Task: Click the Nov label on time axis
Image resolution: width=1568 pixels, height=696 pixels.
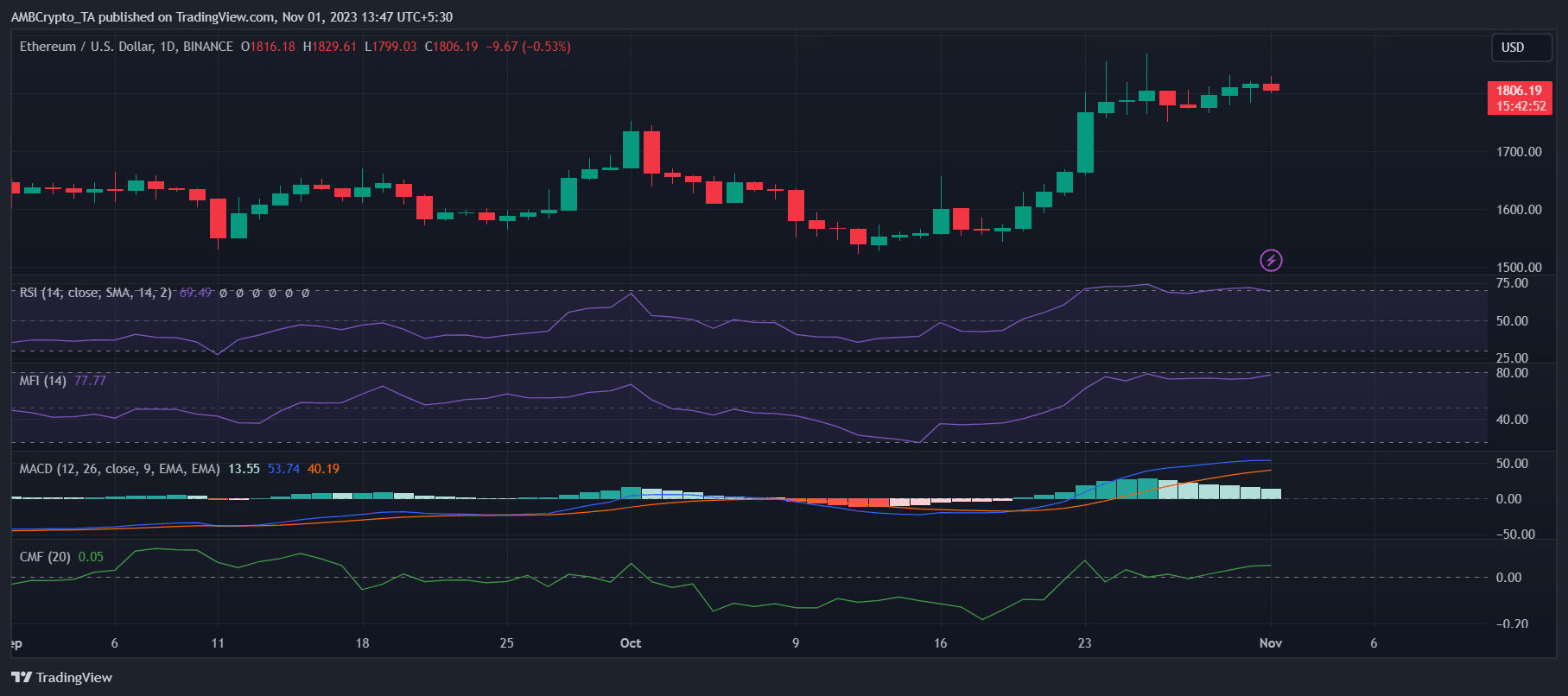Action: coord(1270,643)
